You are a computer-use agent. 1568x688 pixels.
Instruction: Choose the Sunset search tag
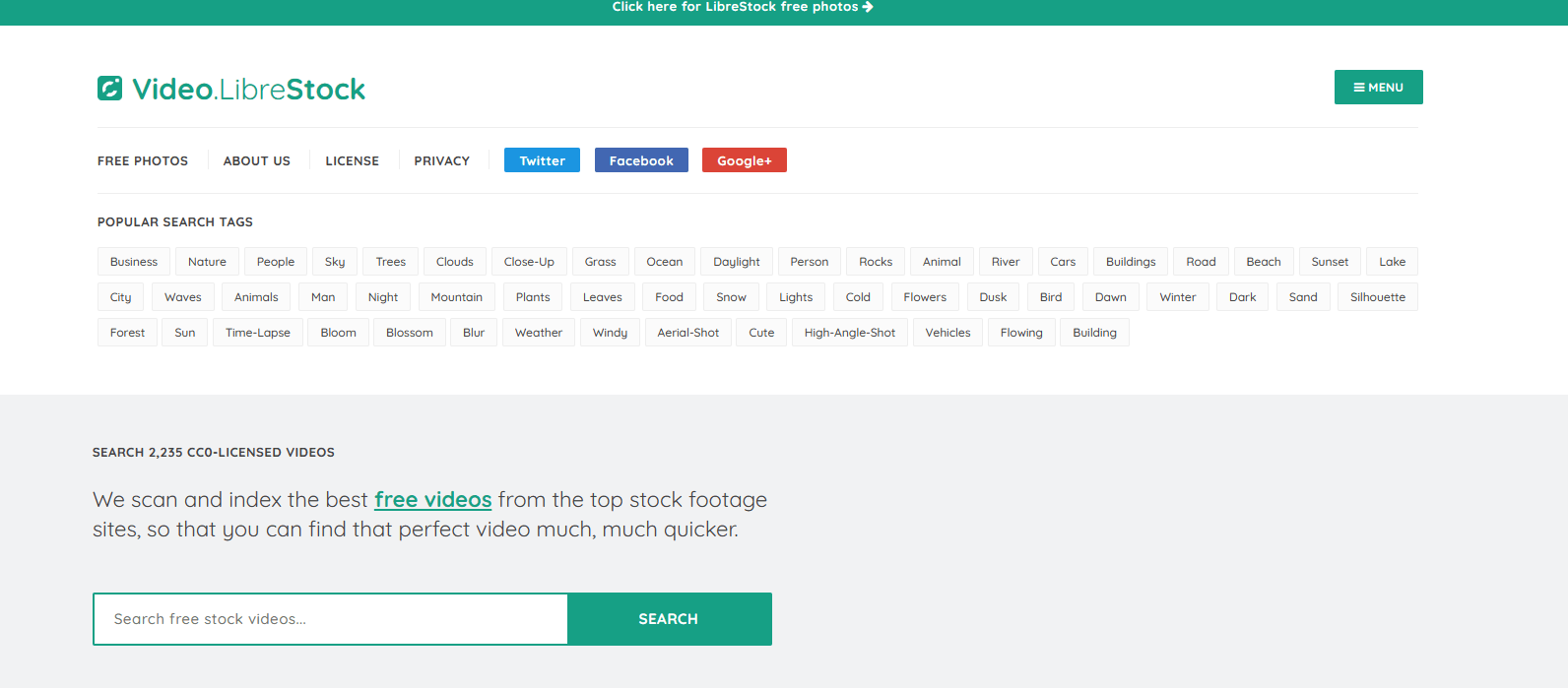1330,262
